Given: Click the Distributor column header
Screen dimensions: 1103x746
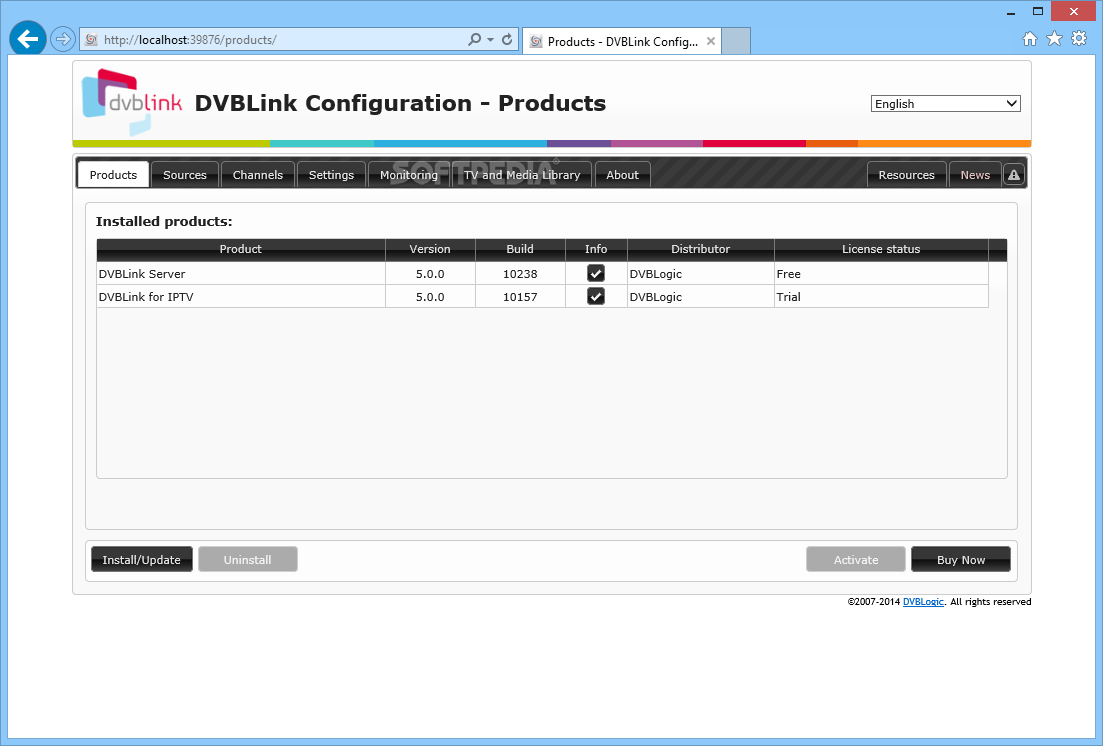Looking at the screenshot, I should (701, 249).
